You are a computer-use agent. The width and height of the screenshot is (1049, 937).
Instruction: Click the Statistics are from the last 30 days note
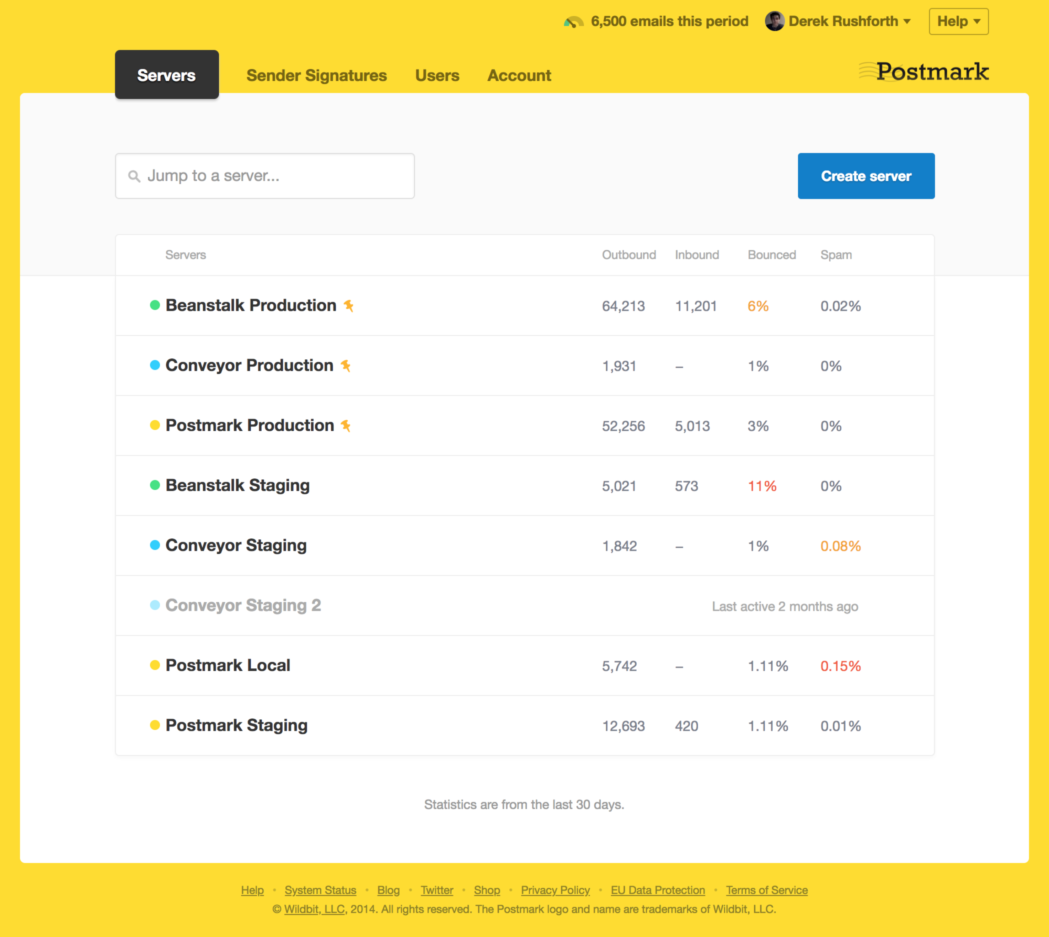tap(524, 805)
